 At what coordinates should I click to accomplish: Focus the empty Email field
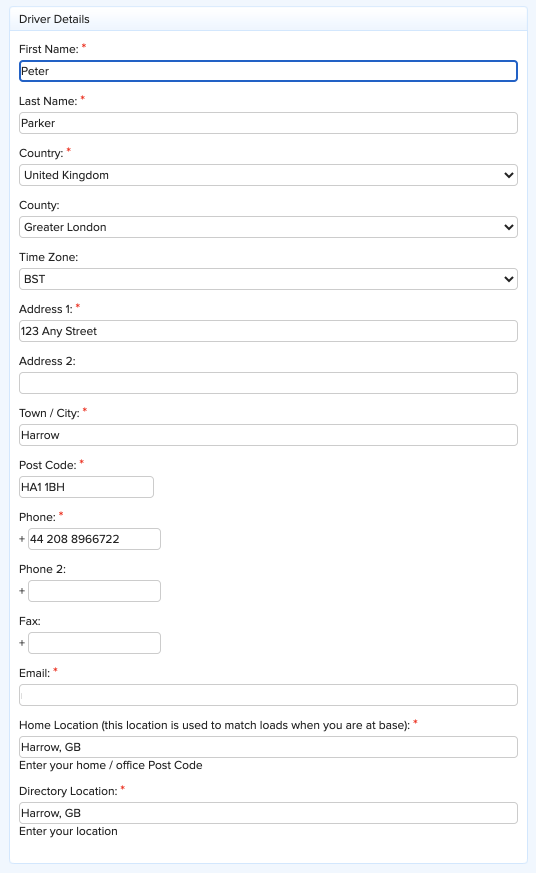[268, 695]
